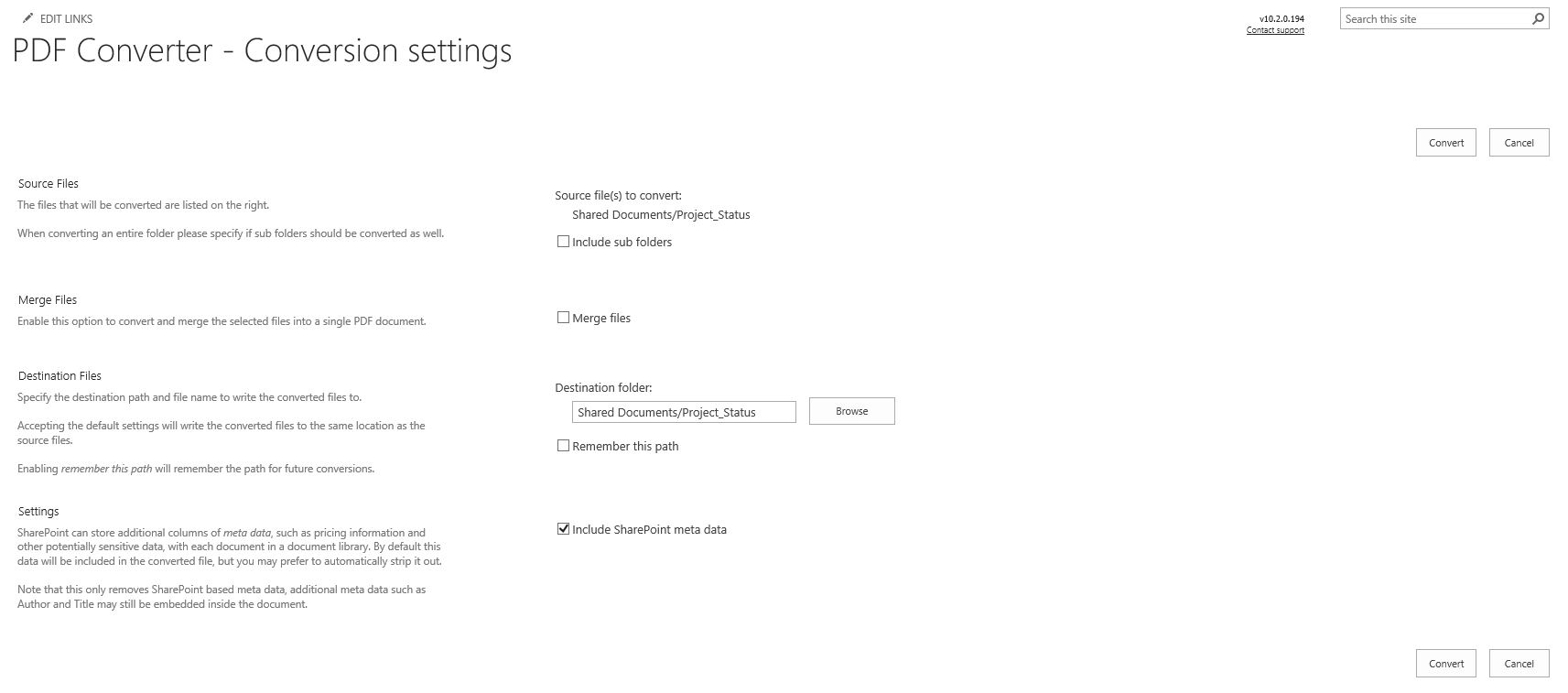Click the bottom Convert button
The width and height of the screenshot is (1568, 693).
pos(1444,663)
